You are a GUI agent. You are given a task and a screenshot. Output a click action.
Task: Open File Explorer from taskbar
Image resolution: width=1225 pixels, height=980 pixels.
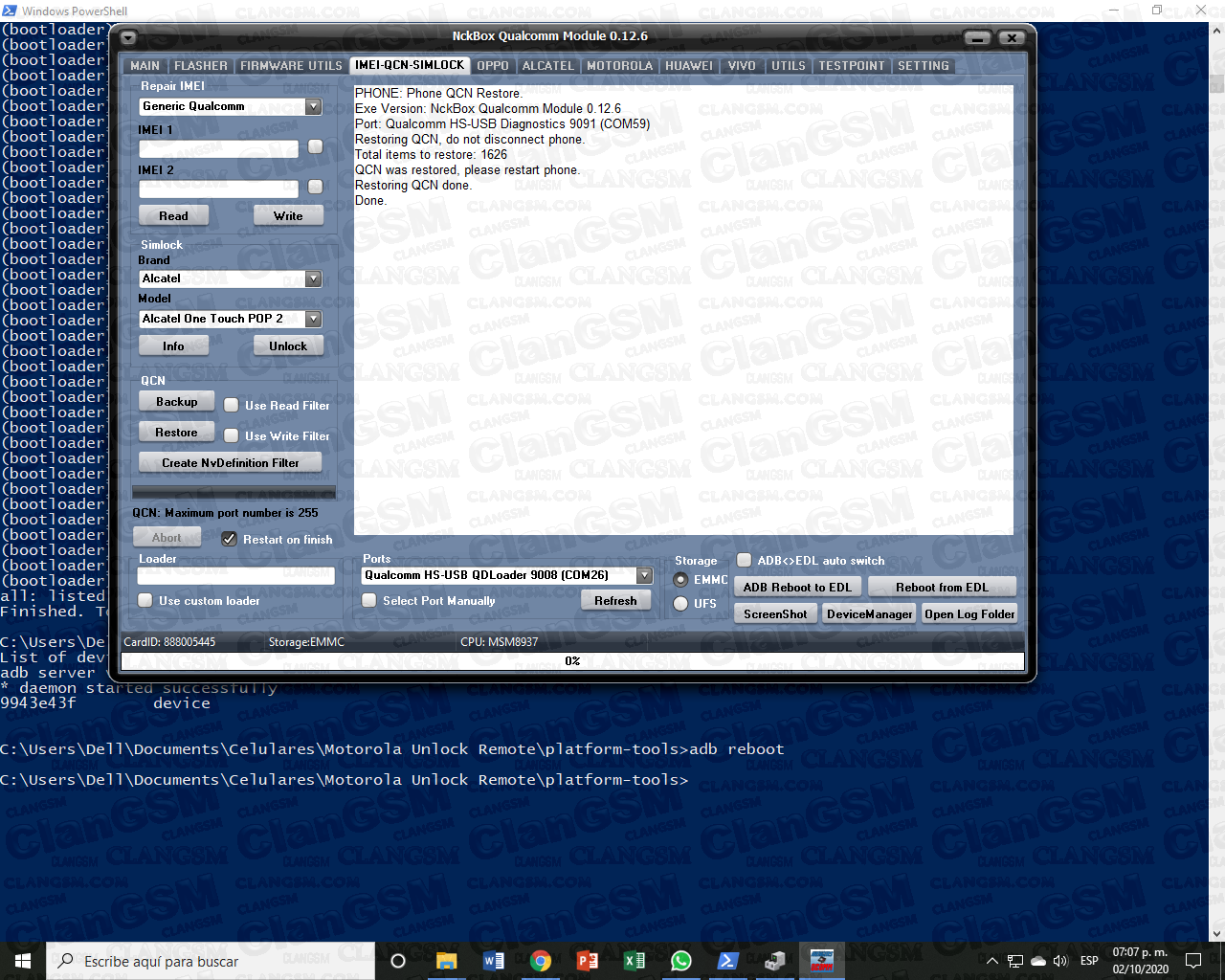(x=447, y=961)
